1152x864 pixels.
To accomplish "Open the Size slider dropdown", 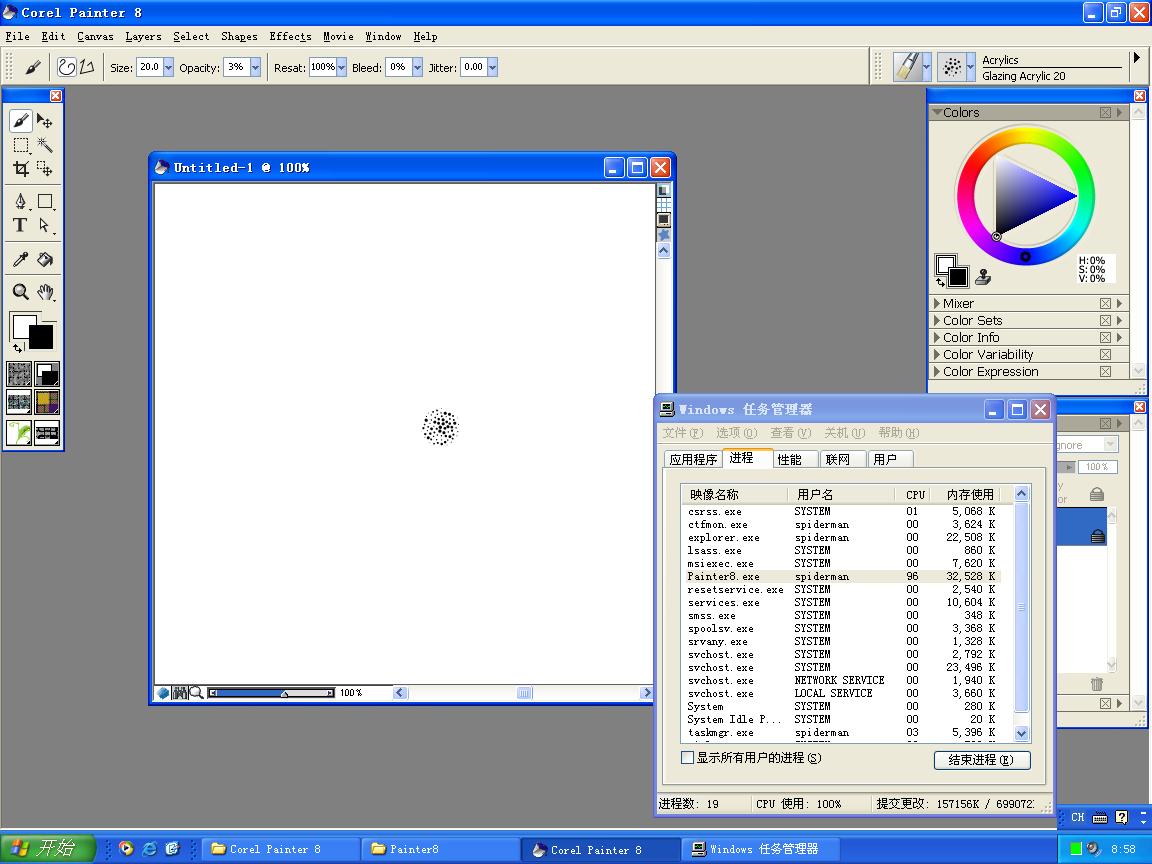I will coord(168,68).
